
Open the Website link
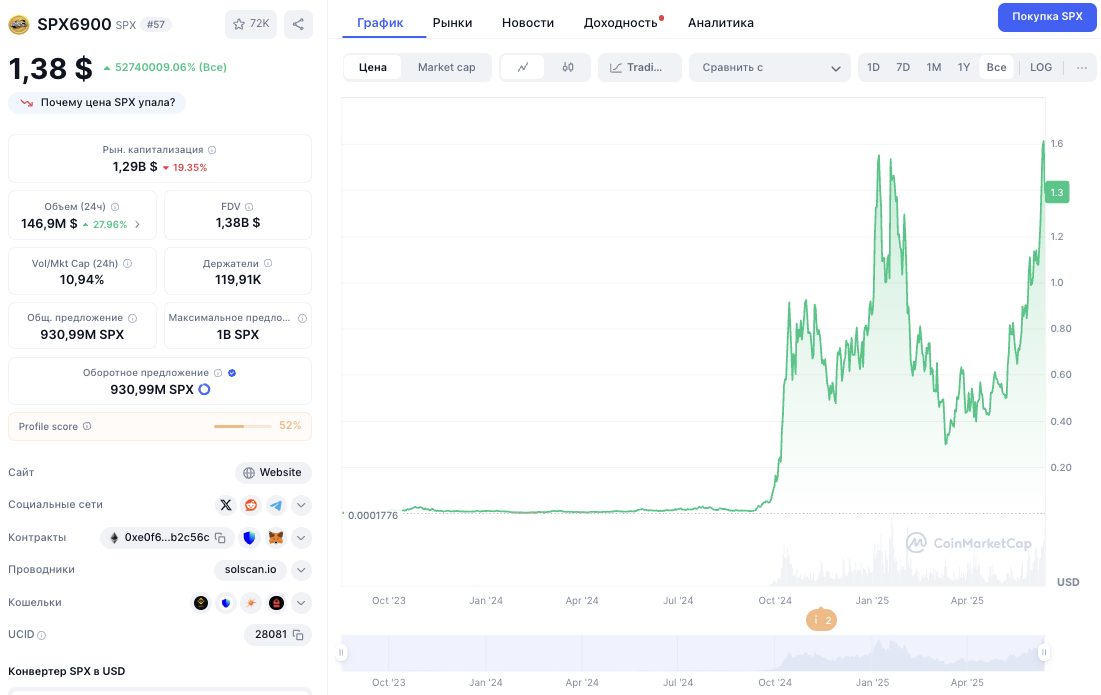click(x=273, y=472)
